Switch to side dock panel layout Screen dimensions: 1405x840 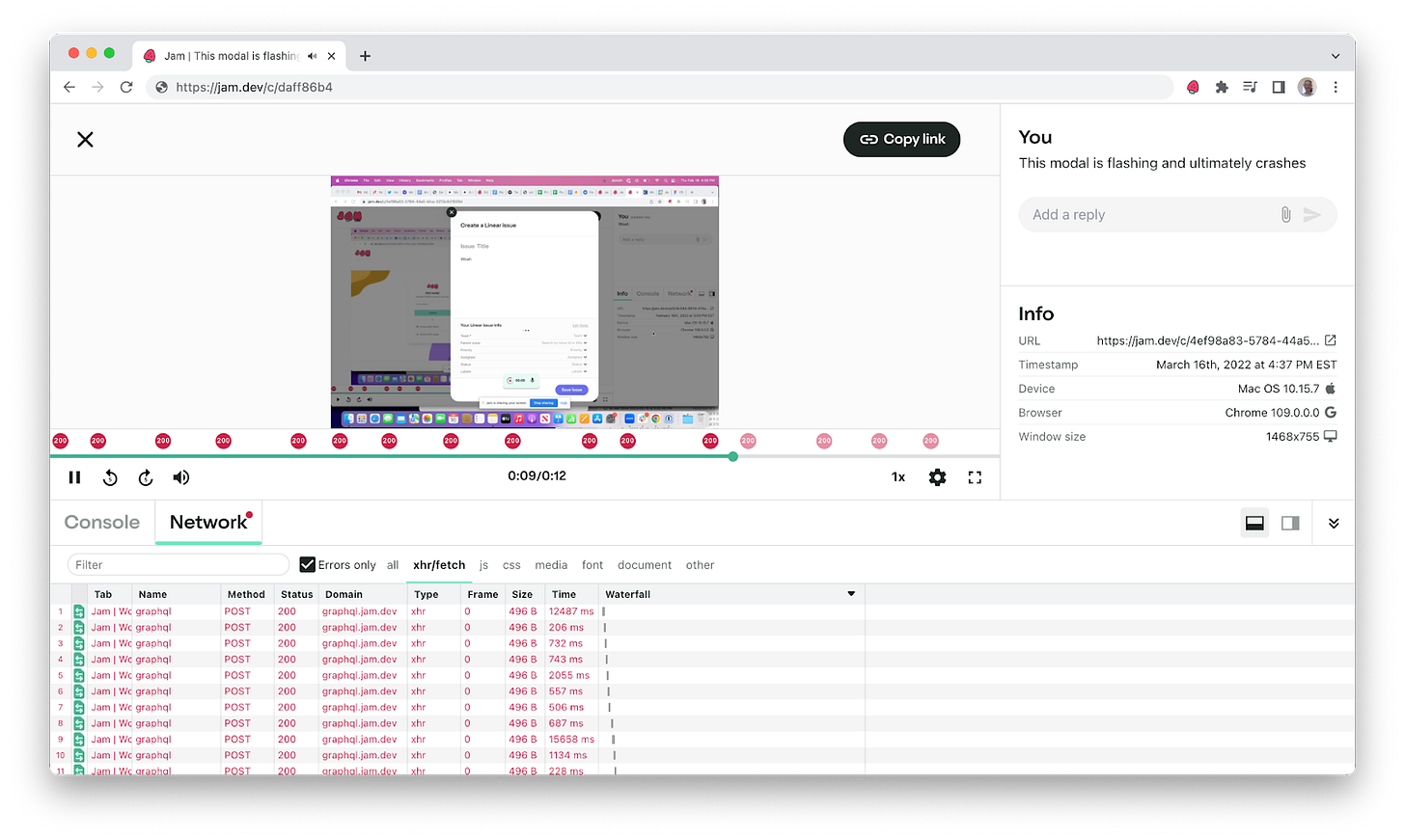click(x=1290, y=523)
